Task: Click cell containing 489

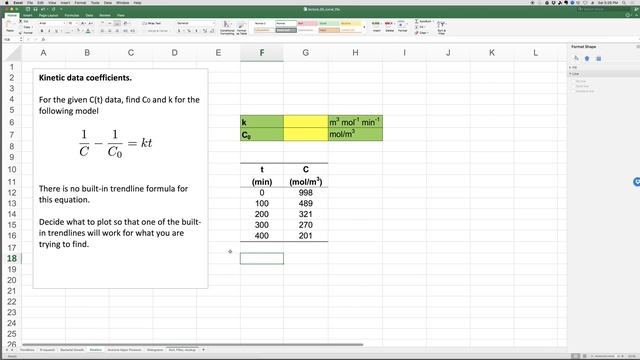Action: click(306, 203)
